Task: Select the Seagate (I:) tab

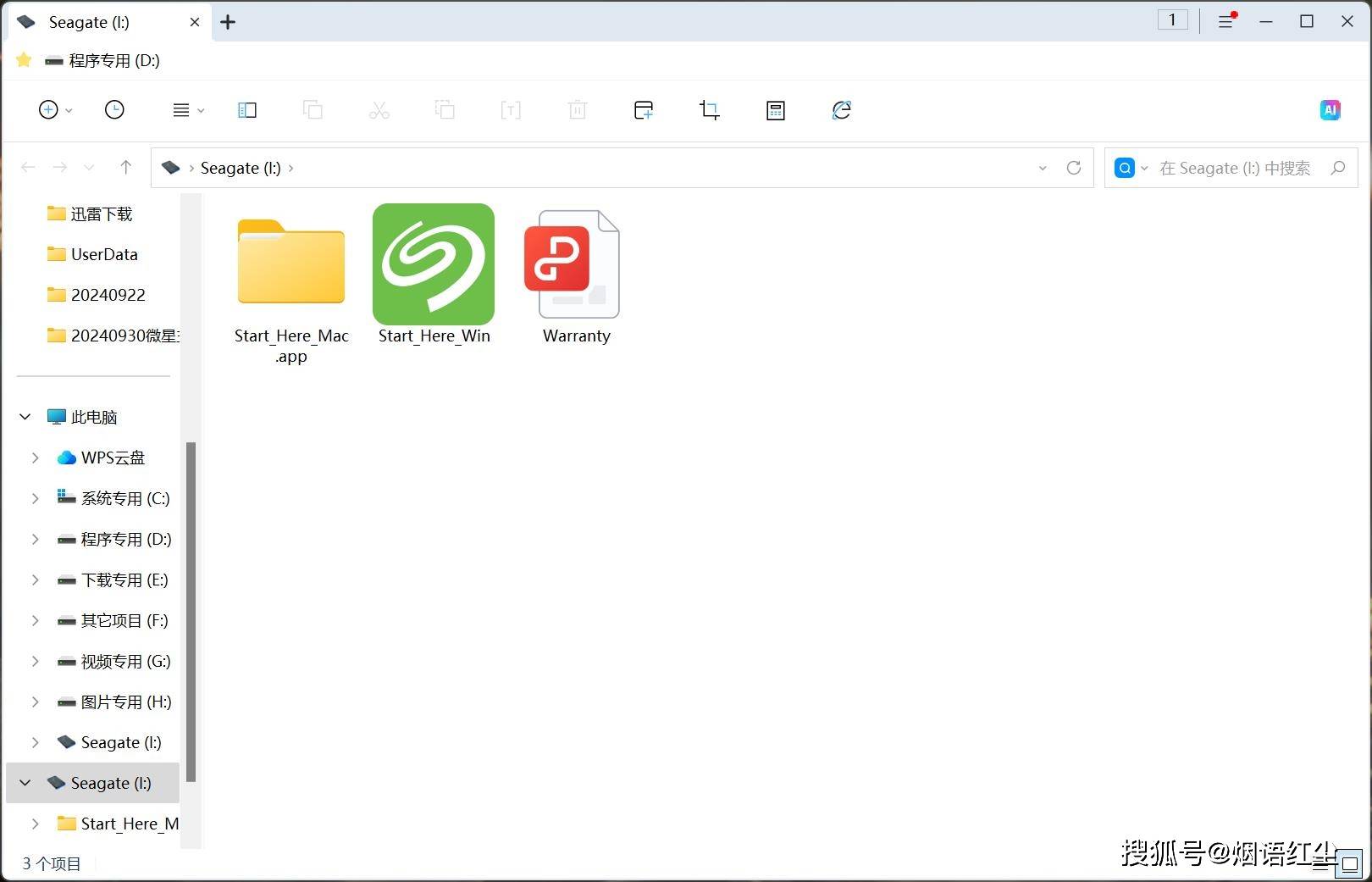Action: (x=109, y=22)
